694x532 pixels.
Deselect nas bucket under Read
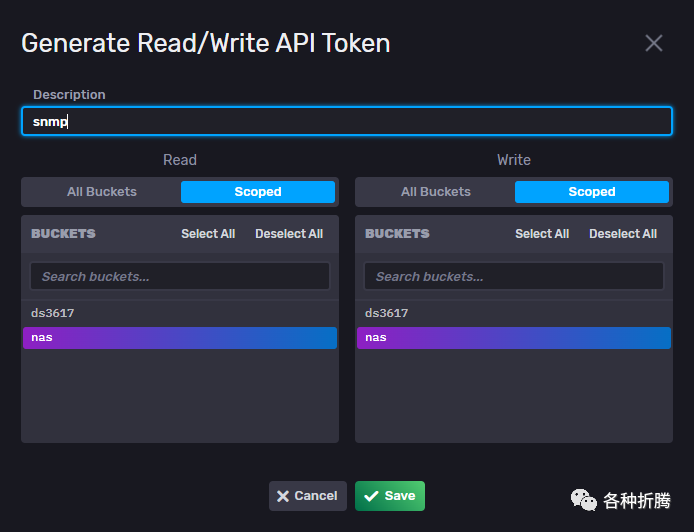click(180, 338)
